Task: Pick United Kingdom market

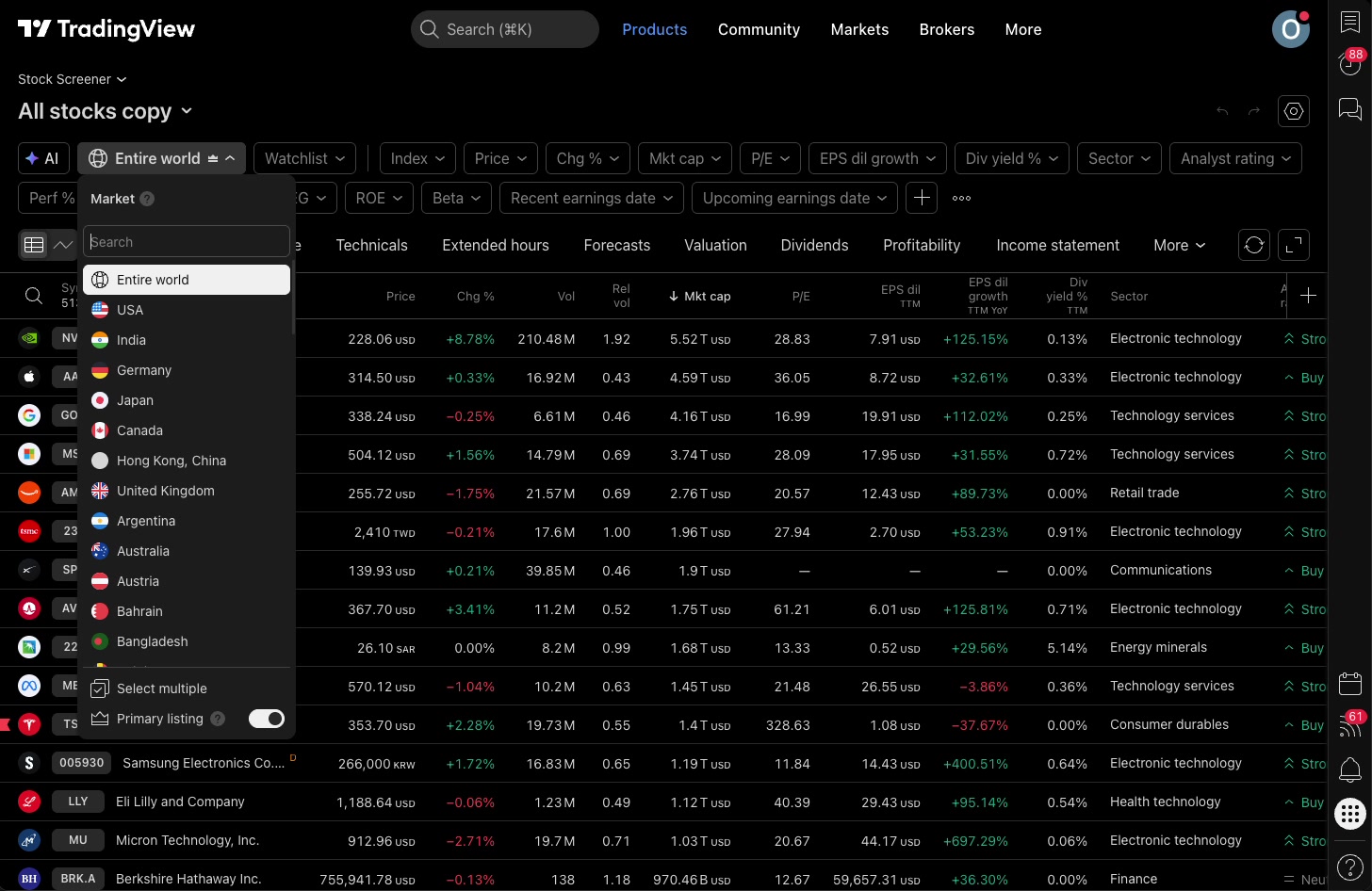Action: (187, 491)
